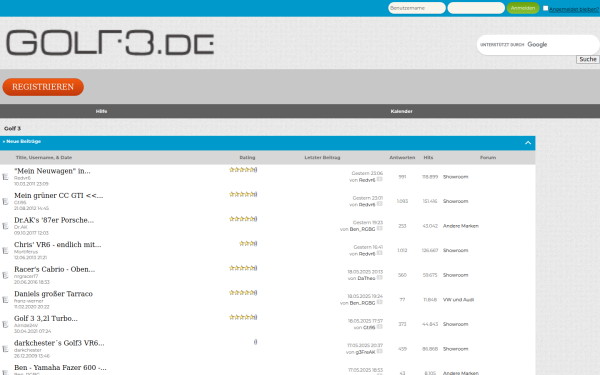The width and height of the screenshot is (600, 375).
Task: Click the Golf 3 breadcrumb
Action: point(12,129)
